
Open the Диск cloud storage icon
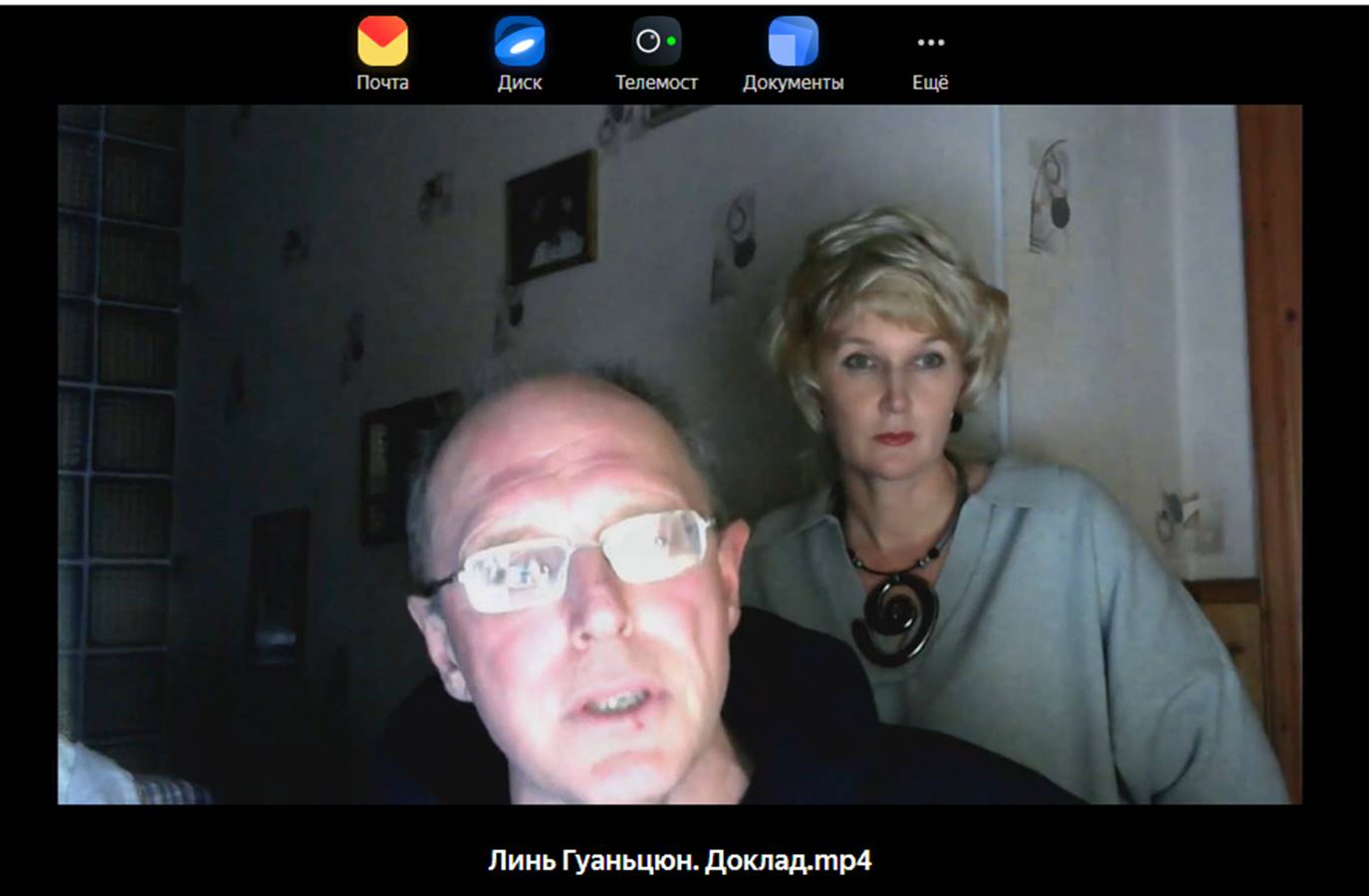pos(519,42)
